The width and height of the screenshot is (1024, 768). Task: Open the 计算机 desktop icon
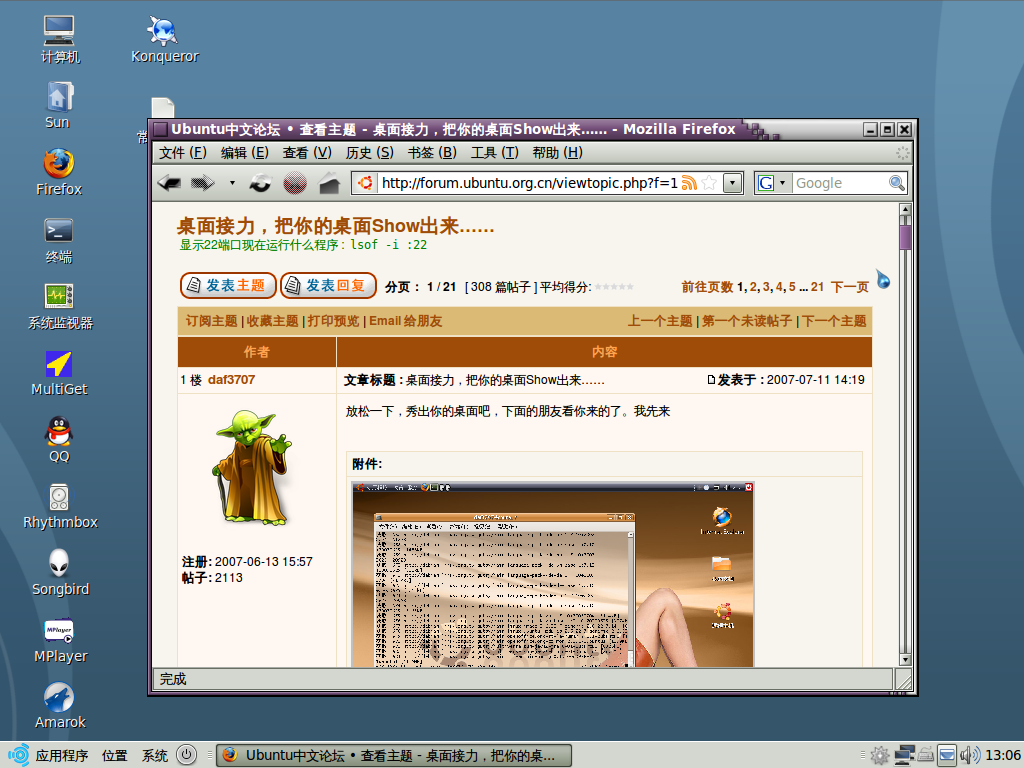(x=59, y=39)
